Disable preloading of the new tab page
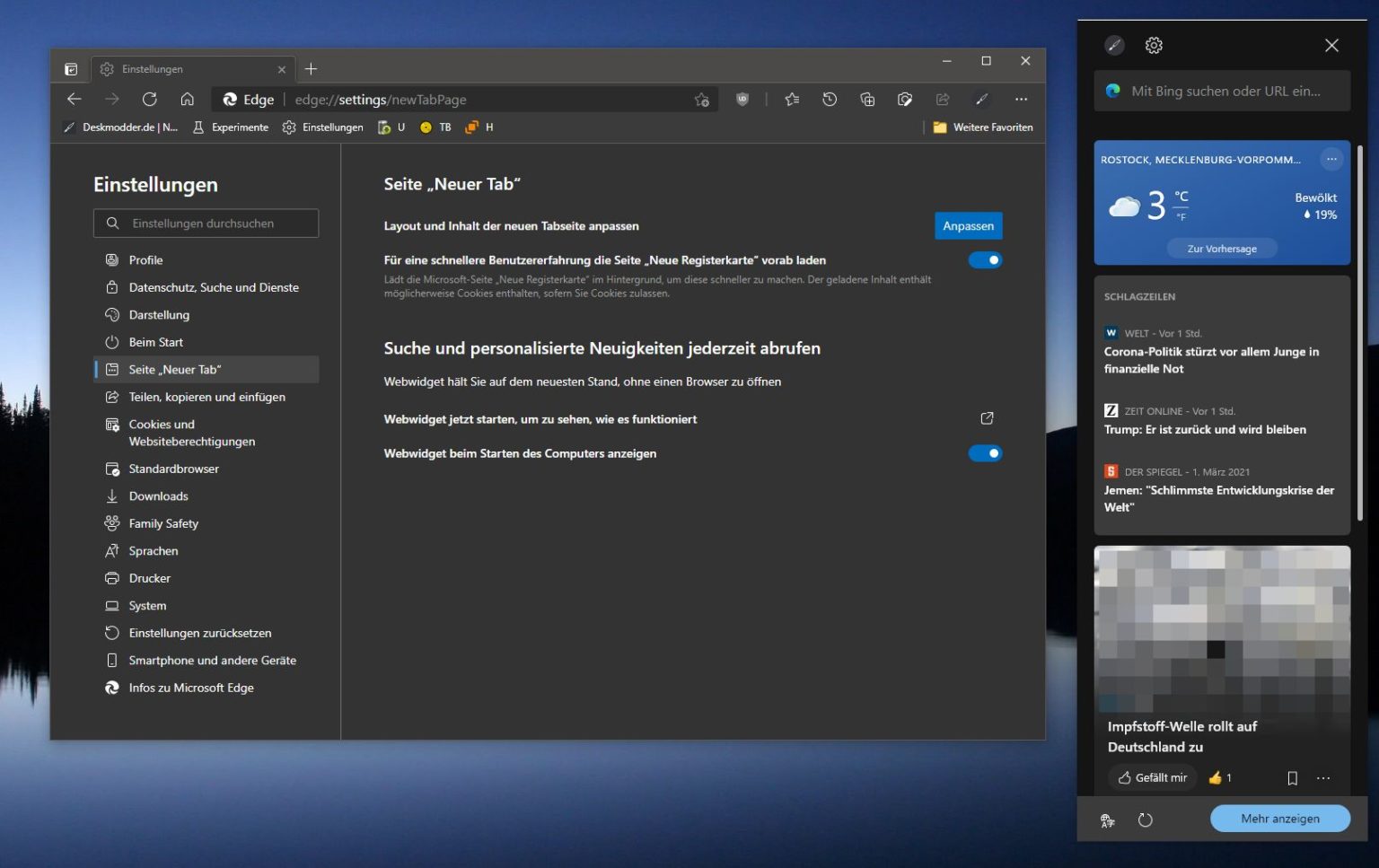Image resolution: width=1379 pixels, height=868 pixels. coord(985,259)
